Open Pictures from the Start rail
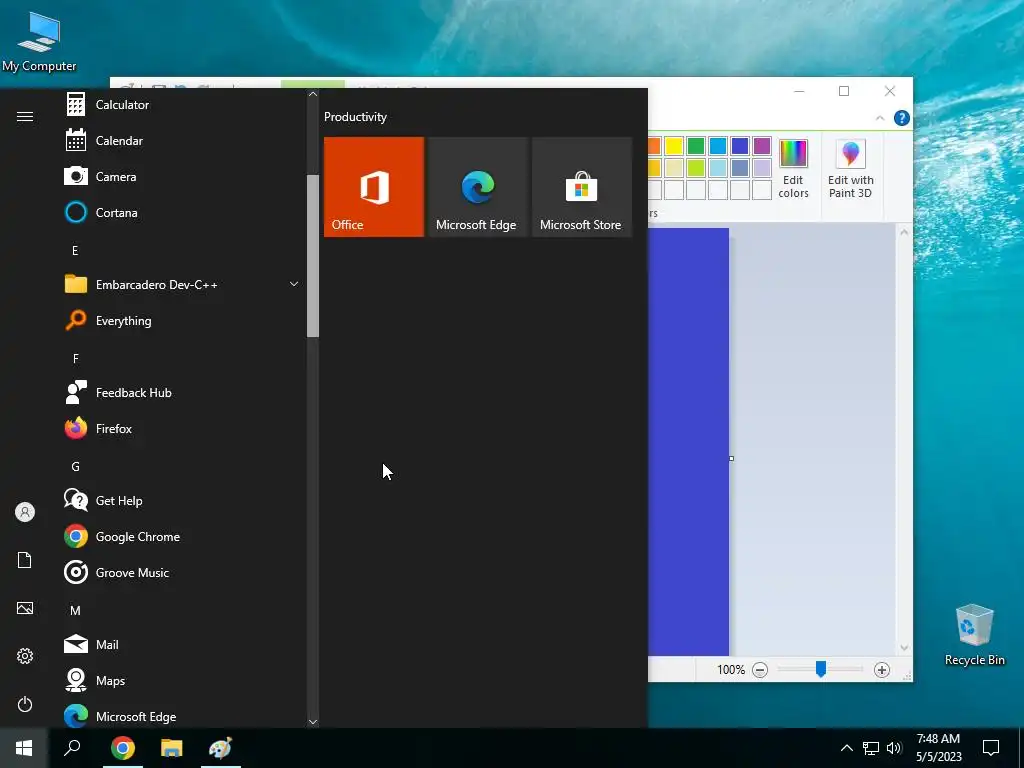Screen dimensions: 1024x768 click(x=25, y=608)
